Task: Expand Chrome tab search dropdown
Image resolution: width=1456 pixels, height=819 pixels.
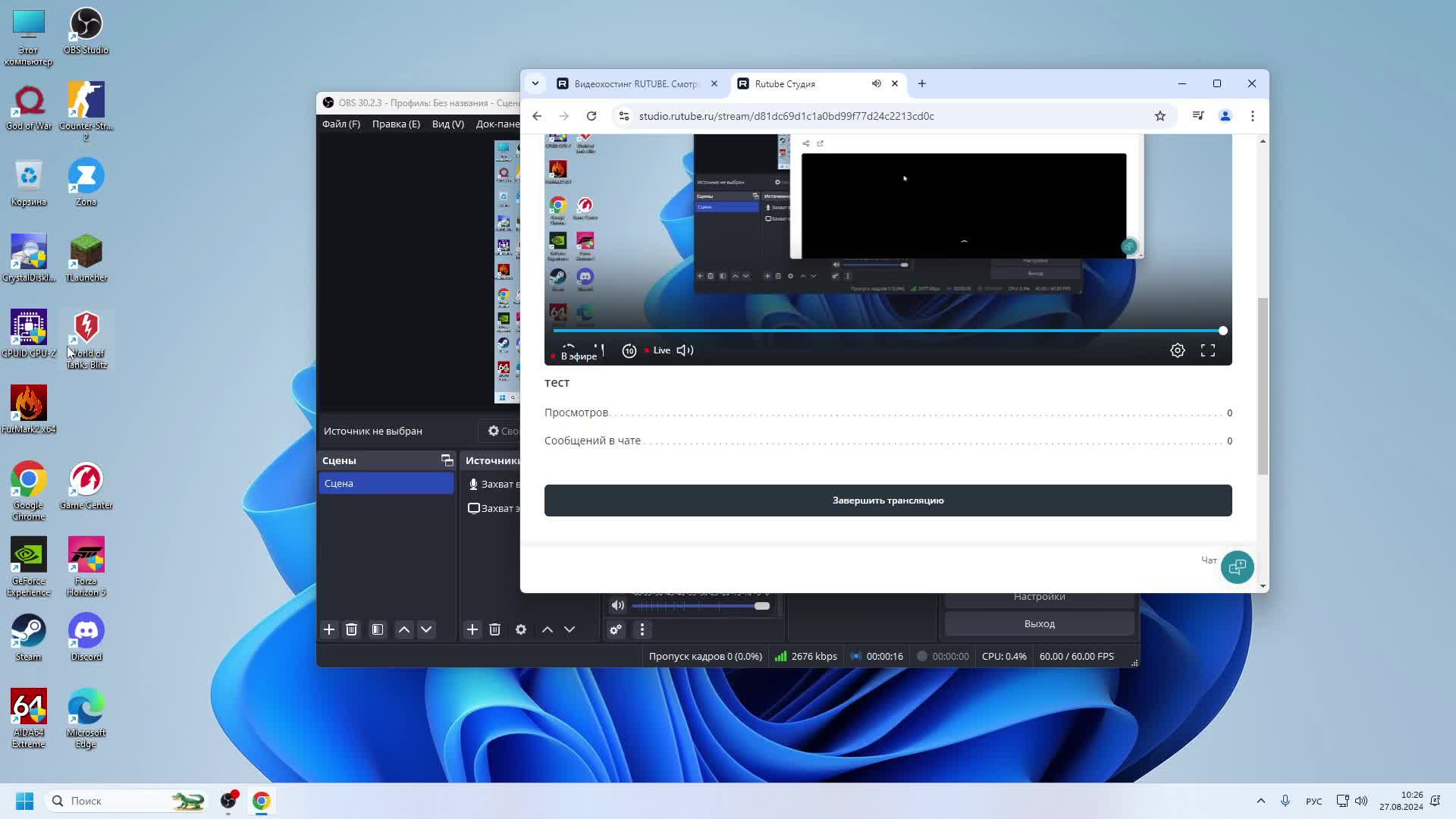Action: click(535, 83)
